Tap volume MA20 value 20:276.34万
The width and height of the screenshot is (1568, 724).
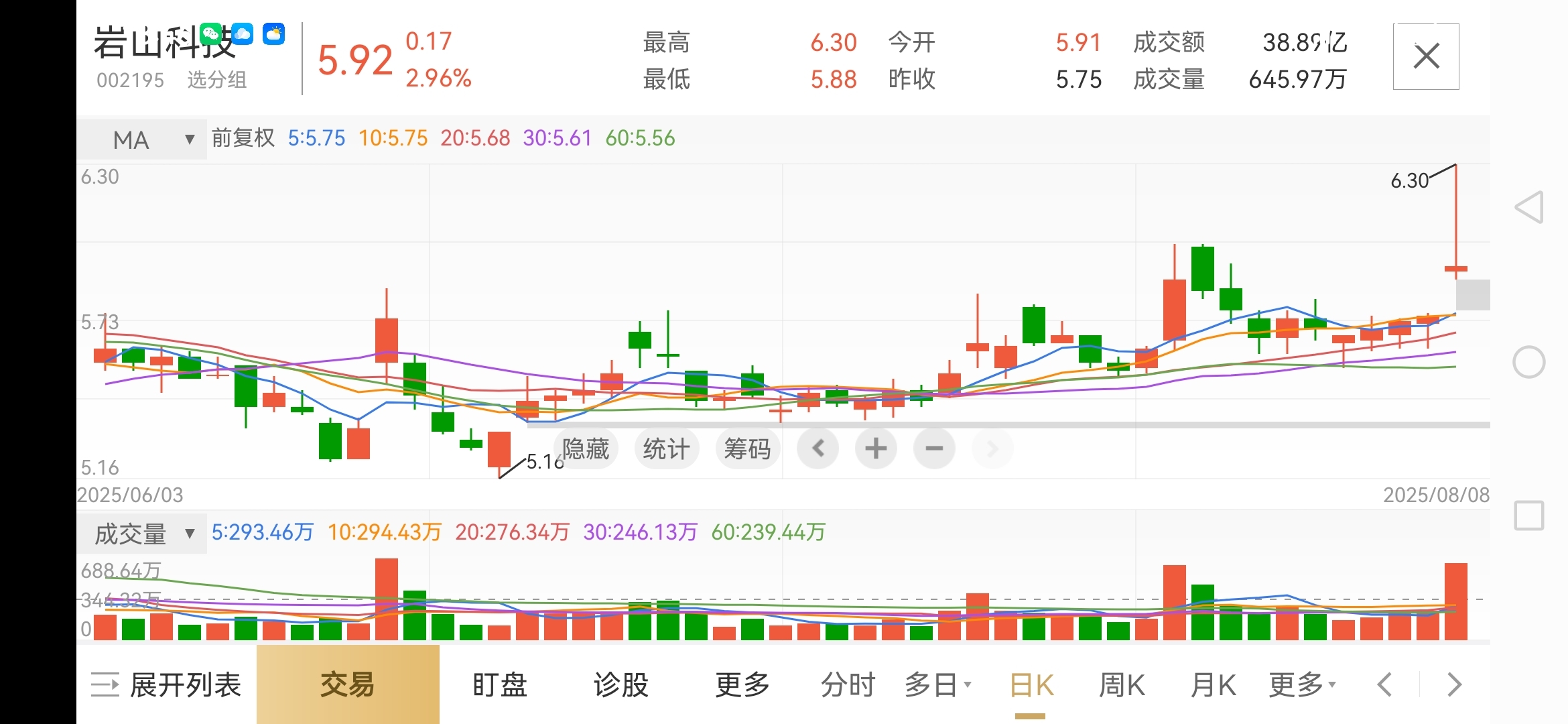click(513, 532)
